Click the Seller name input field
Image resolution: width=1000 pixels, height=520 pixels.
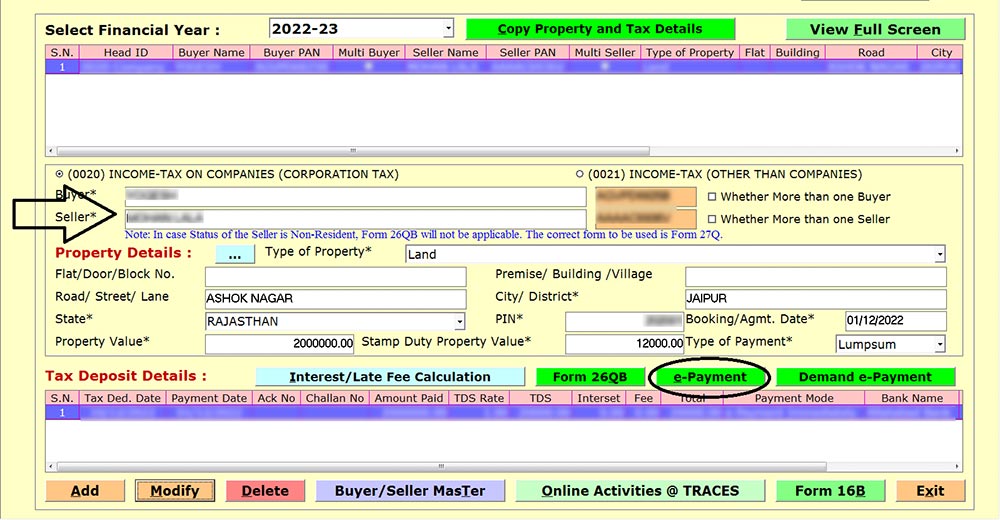coord(355,219)
